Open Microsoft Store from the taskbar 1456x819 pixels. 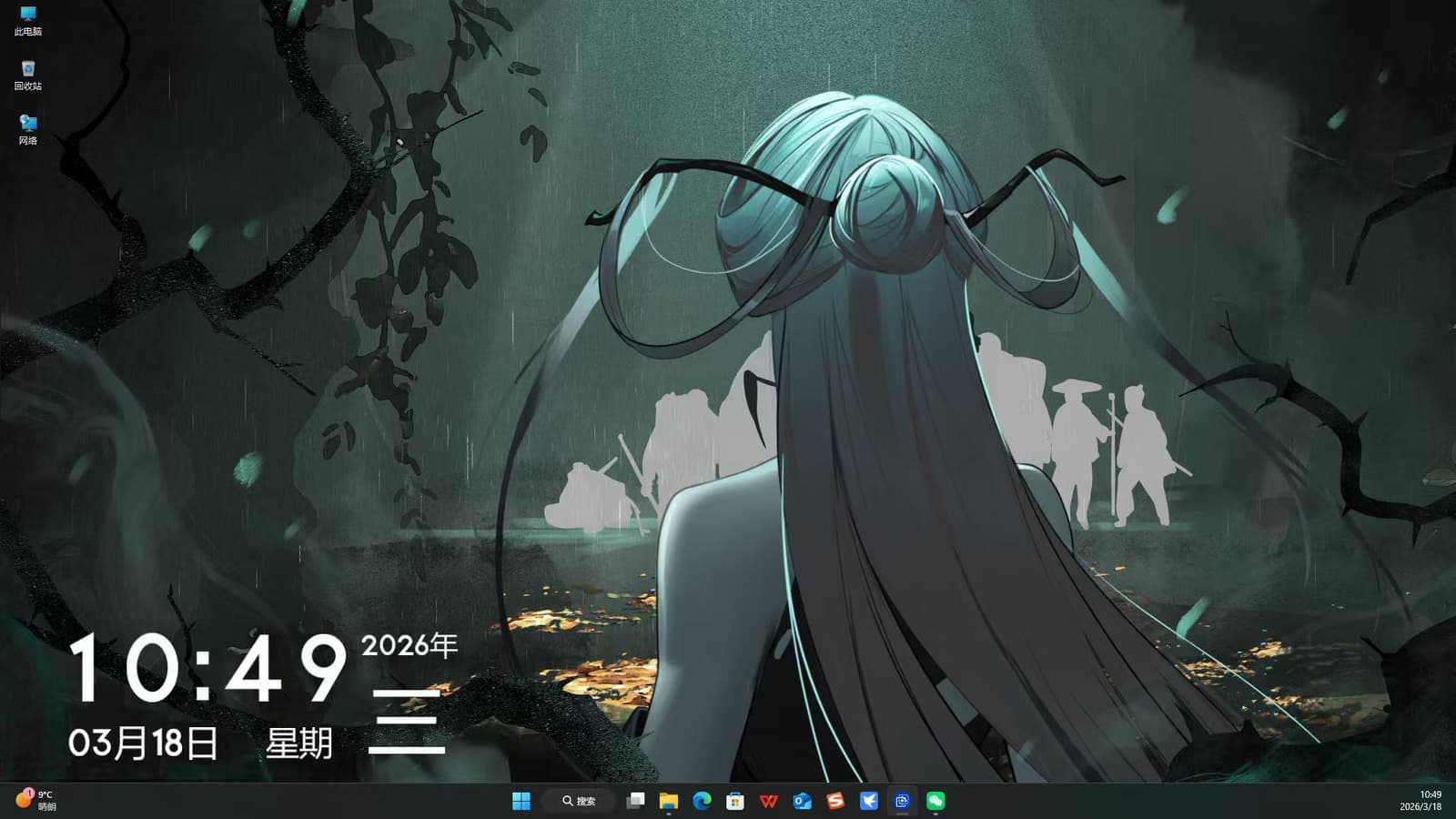(x=735, y=801)
